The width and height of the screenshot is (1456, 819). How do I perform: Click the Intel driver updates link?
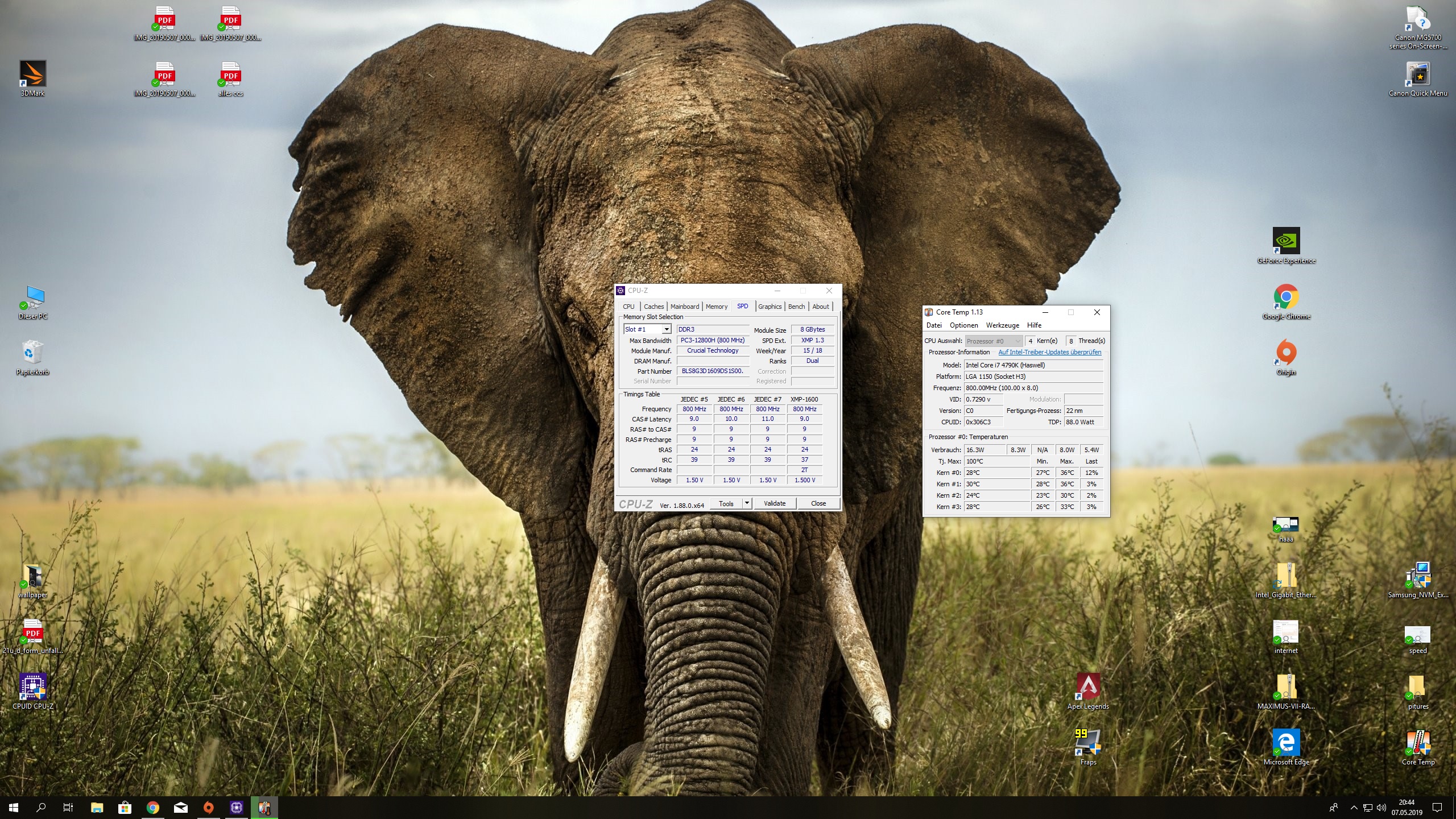click(1049, 352)
